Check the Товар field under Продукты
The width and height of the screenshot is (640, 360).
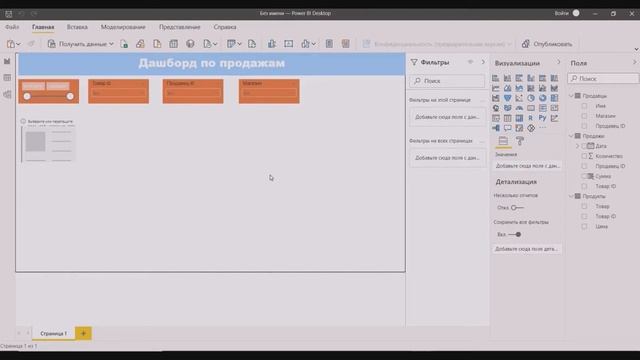(584, 207)
